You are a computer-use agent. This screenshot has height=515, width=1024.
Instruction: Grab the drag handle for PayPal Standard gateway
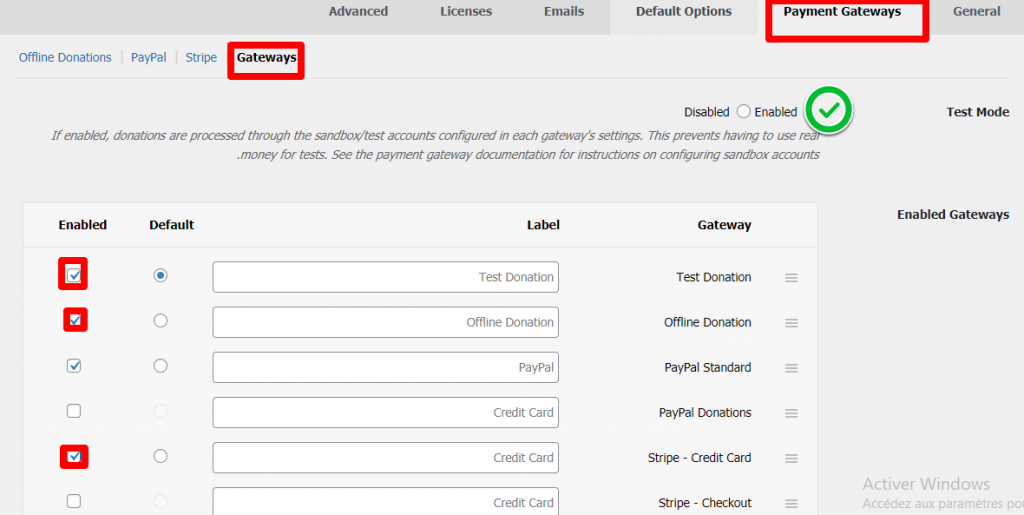[x=791, y=367]
